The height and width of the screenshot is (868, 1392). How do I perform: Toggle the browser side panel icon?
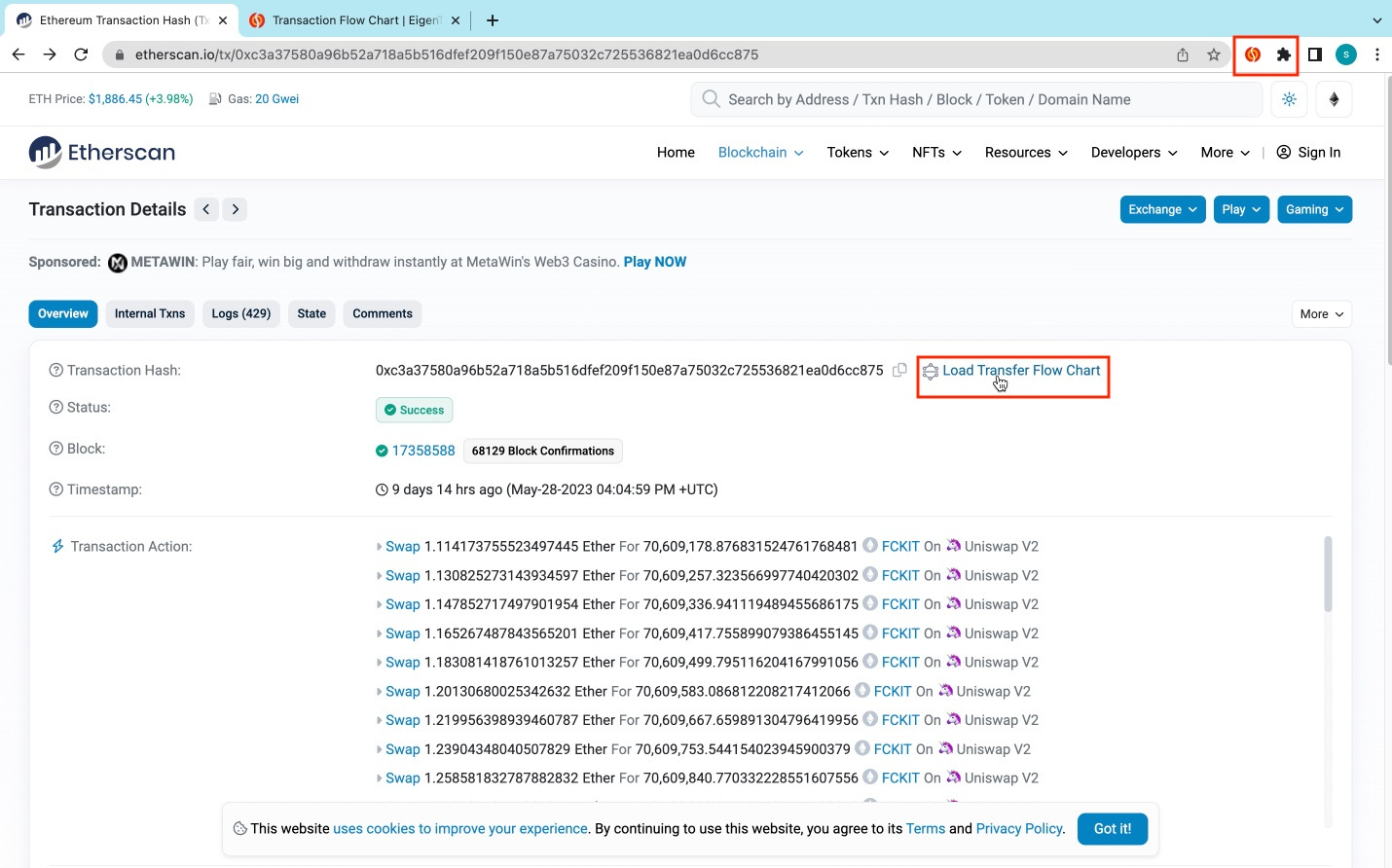(x=1315, y=54)
